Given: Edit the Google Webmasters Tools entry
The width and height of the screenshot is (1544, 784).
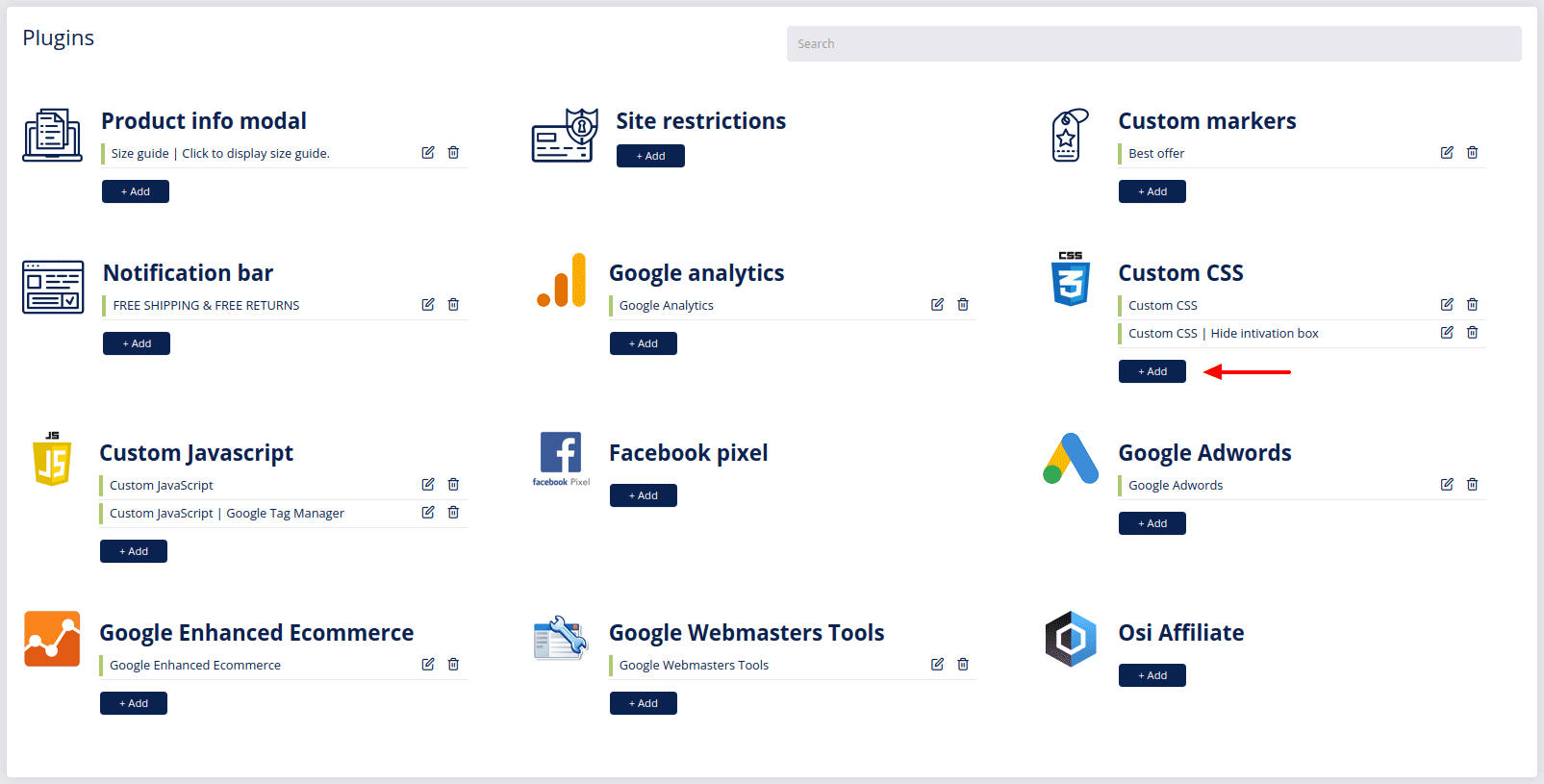Looking at the screenshot, I should click(937, 664).
